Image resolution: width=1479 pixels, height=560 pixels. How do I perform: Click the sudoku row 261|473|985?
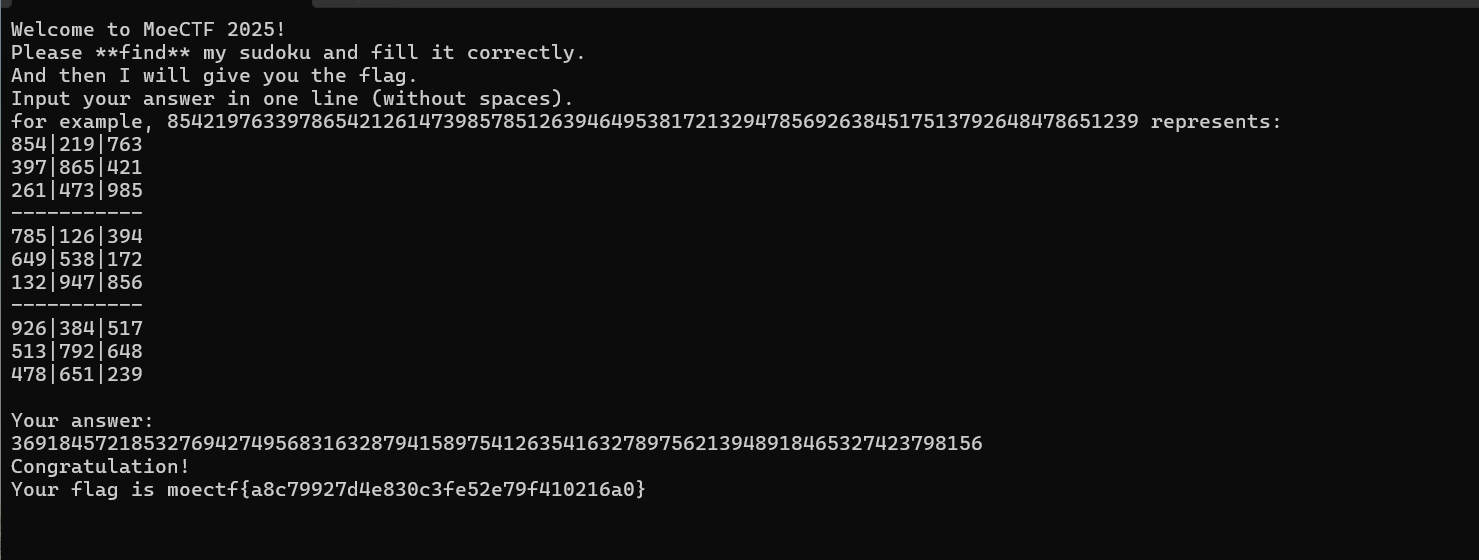[77, 191]
